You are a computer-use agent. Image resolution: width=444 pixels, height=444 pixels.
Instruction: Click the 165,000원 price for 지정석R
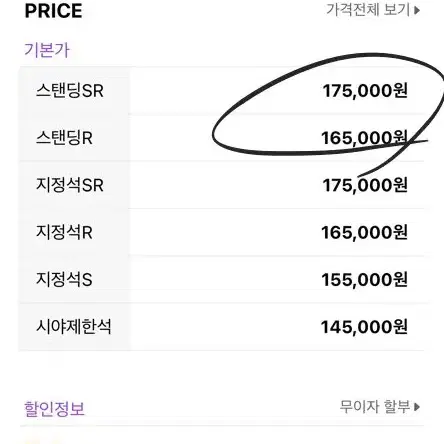(364, 232)
